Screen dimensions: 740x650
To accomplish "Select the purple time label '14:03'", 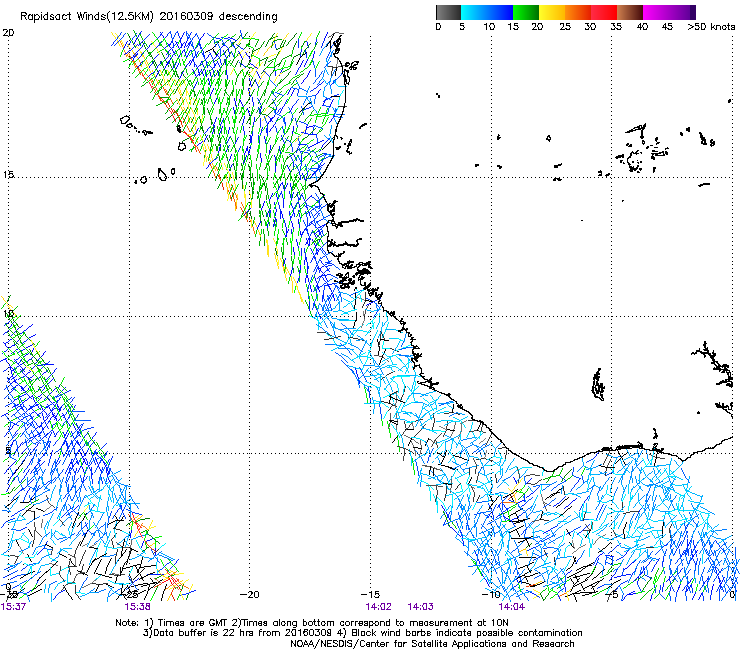I will (420, 607).
